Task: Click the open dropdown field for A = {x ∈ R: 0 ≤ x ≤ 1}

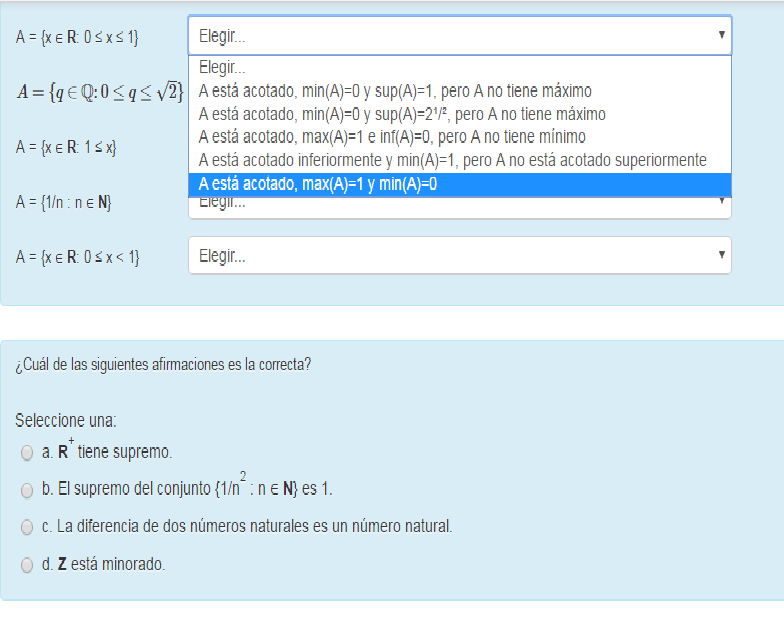Action: click(450, 36)
